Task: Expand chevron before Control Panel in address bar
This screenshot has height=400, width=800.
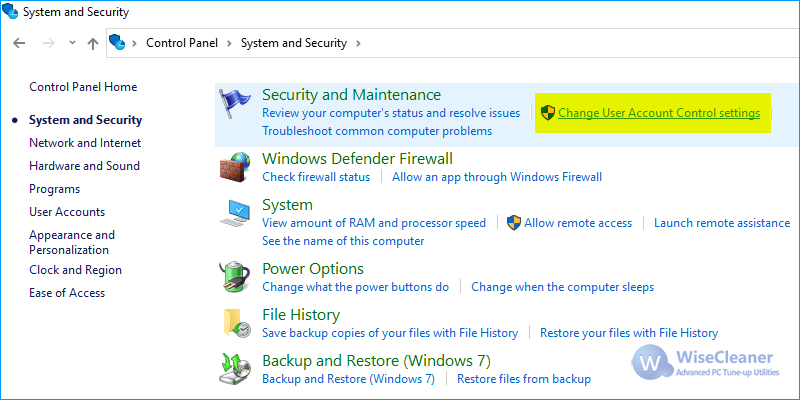Action: [x=135, y=43]
